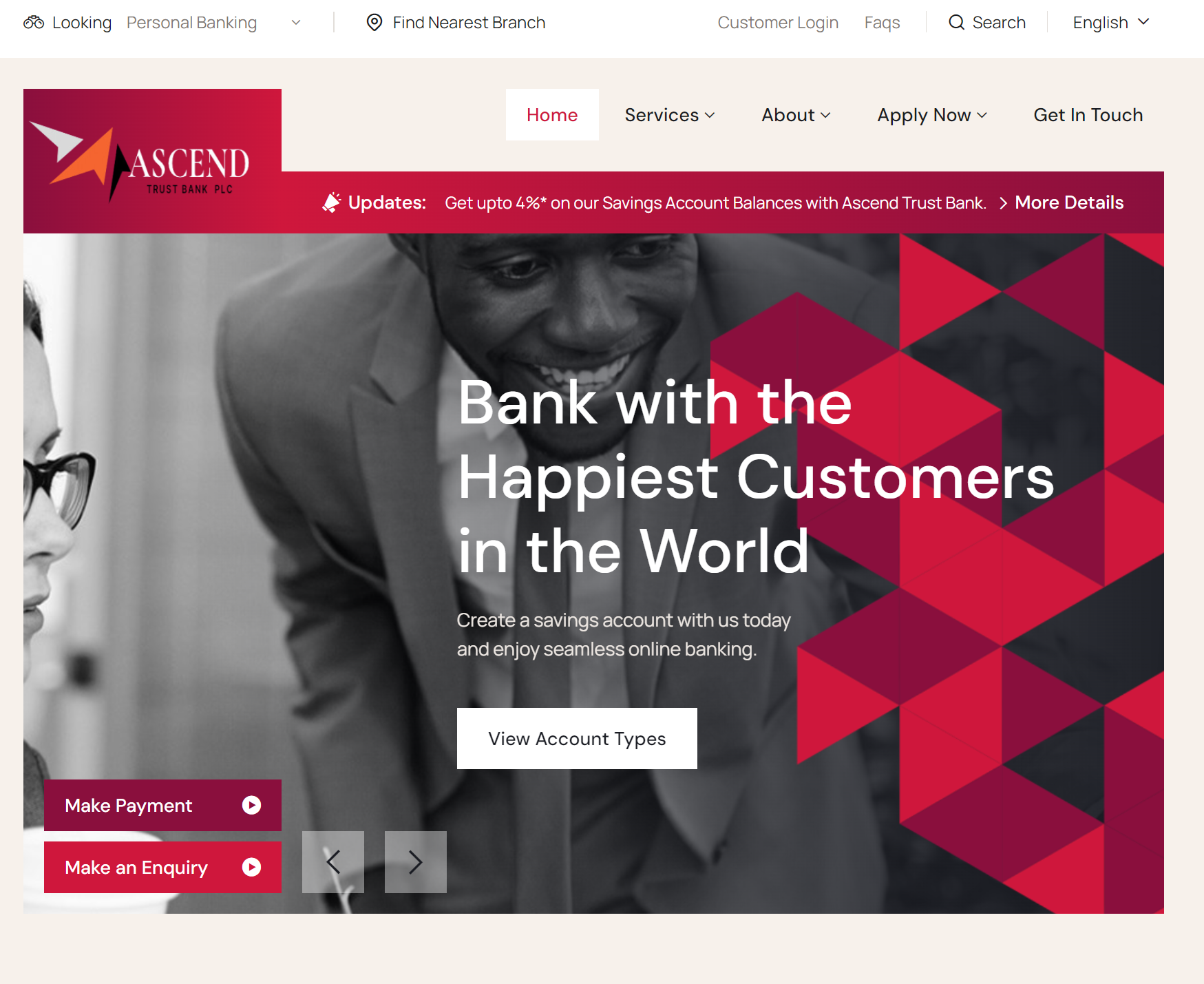Click the binoculars Looking icon
Screen dimensions: 1204x984
34,23
